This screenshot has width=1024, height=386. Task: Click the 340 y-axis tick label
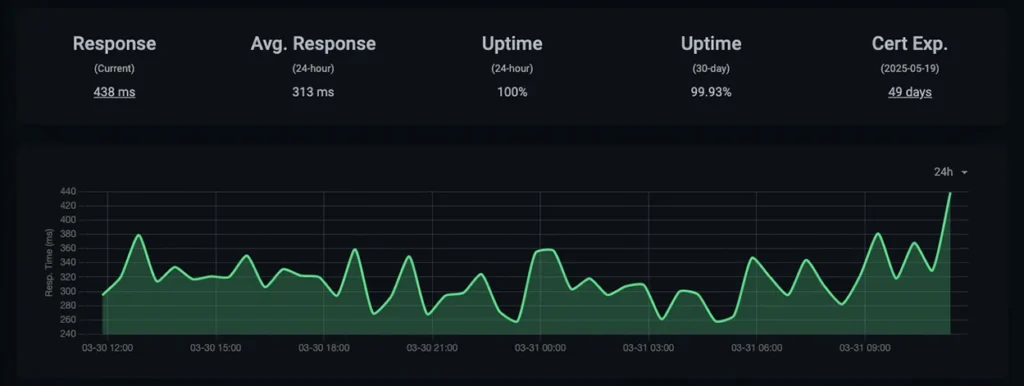[x=69, y=263]
